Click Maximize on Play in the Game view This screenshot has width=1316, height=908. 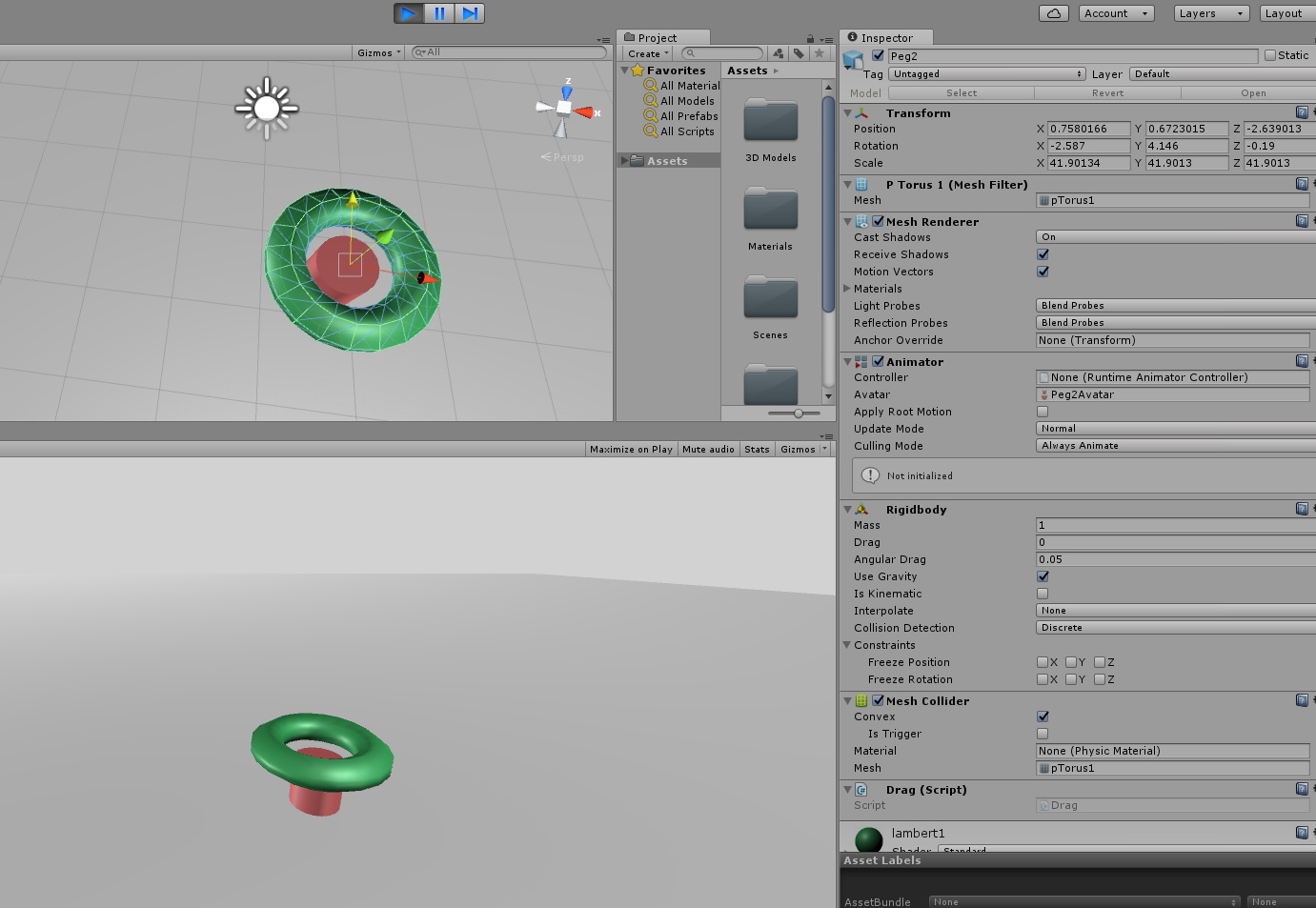[x=630, y=448]
